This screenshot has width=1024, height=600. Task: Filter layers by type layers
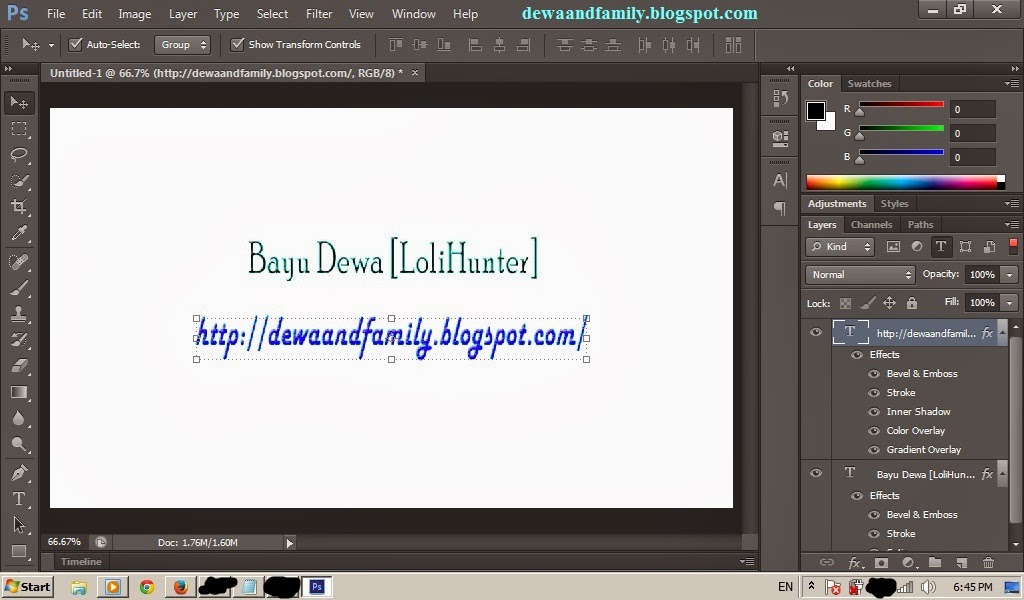click(x=940, y=246)
